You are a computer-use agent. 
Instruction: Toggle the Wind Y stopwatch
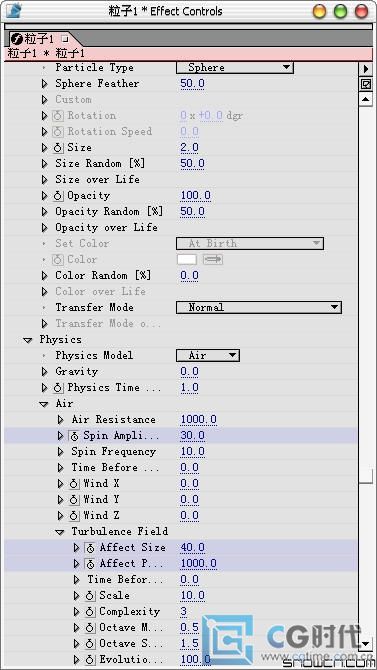click(x=74, y=500)
